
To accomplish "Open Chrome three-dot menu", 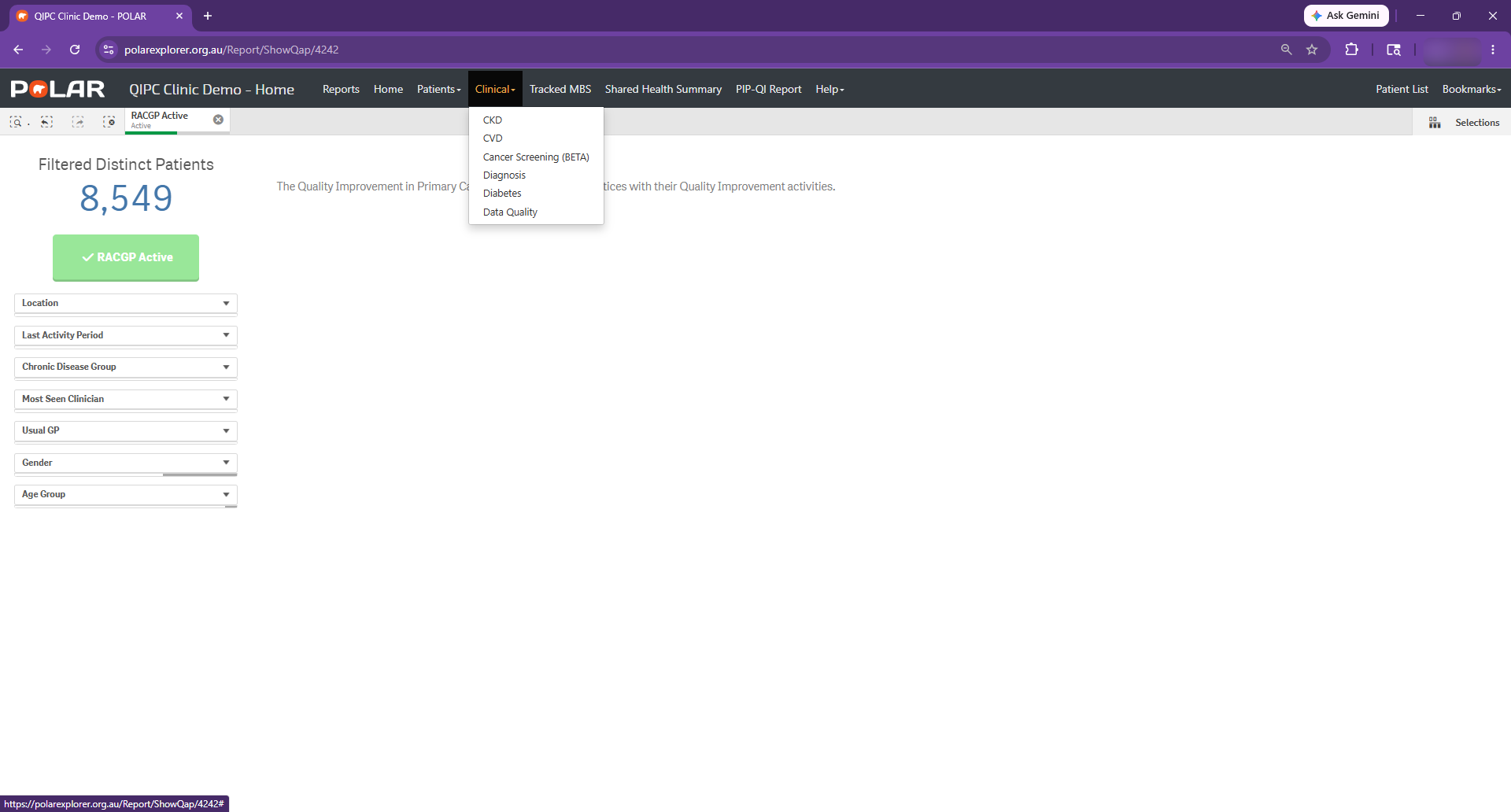I will 1493,50.
